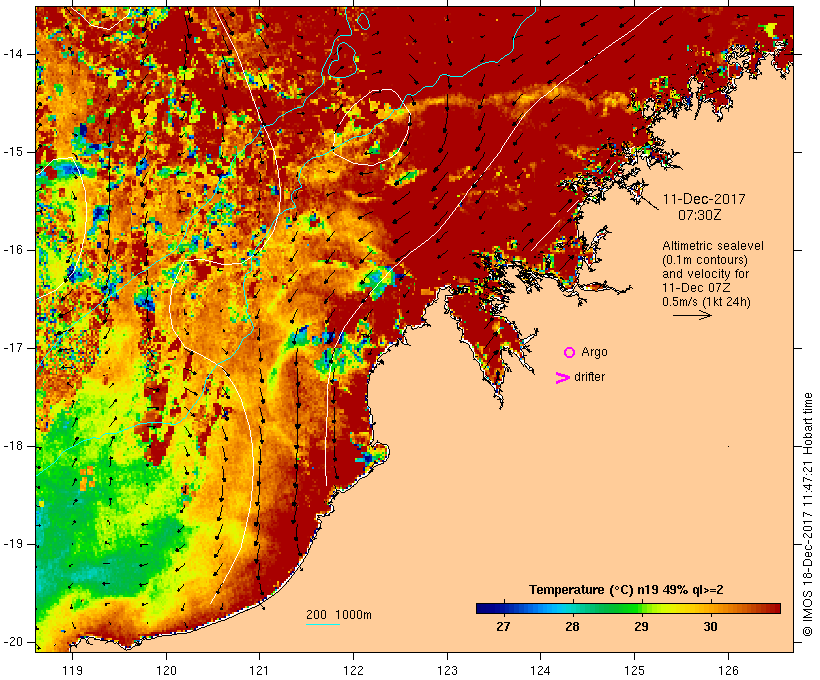Click the date label 11-Dec-2017
820x680 pixels.
[x=704, y=199]
